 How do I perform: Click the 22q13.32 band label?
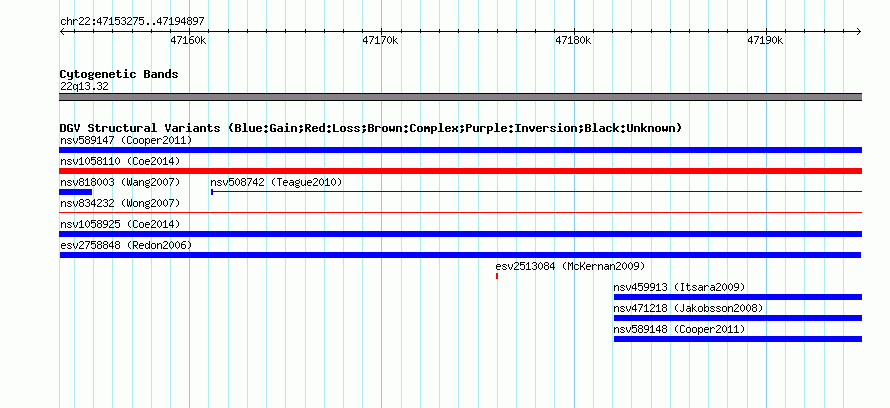(x=84, y=87)
